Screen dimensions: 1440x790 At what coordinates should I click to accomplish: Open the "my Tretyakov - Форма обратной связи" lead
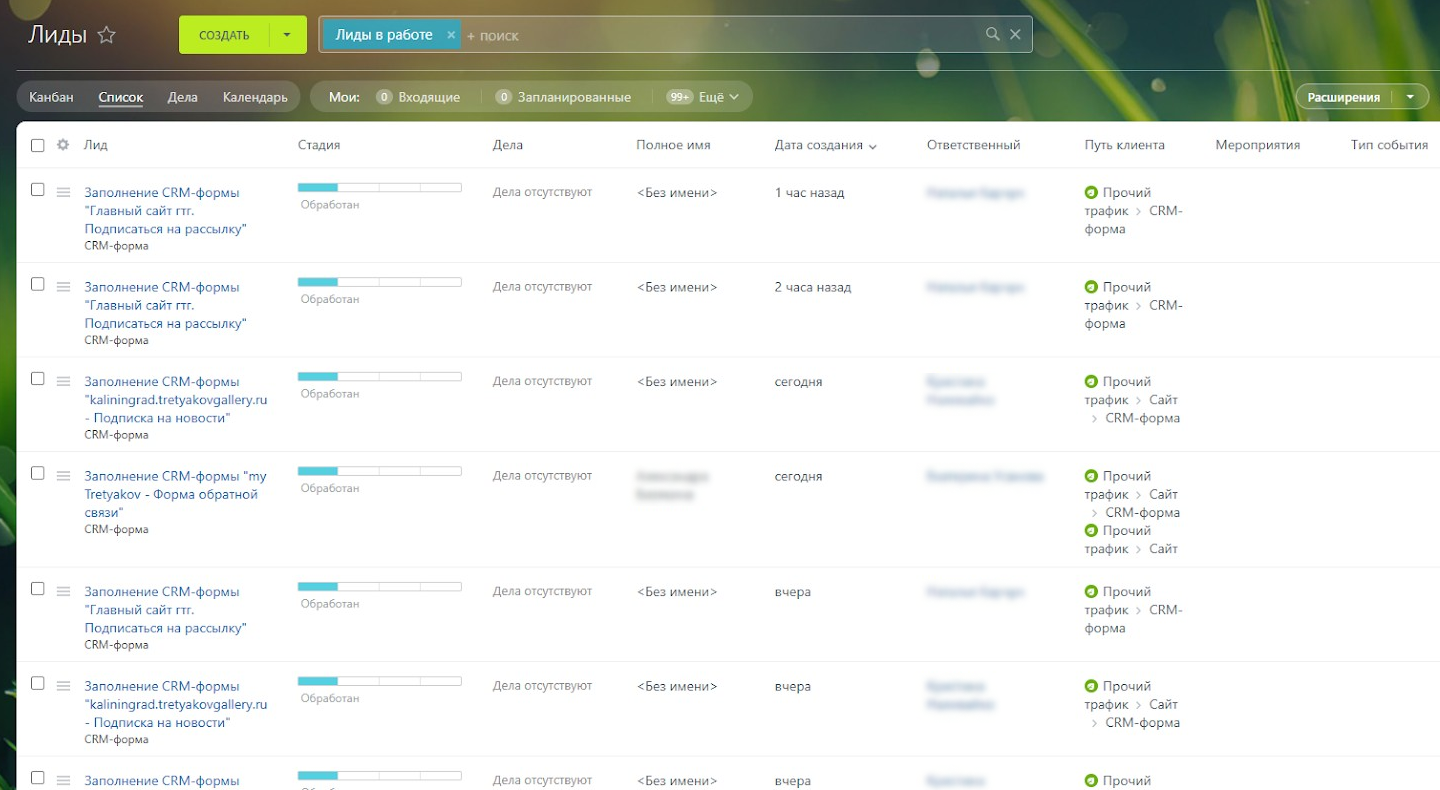(176, 494)
